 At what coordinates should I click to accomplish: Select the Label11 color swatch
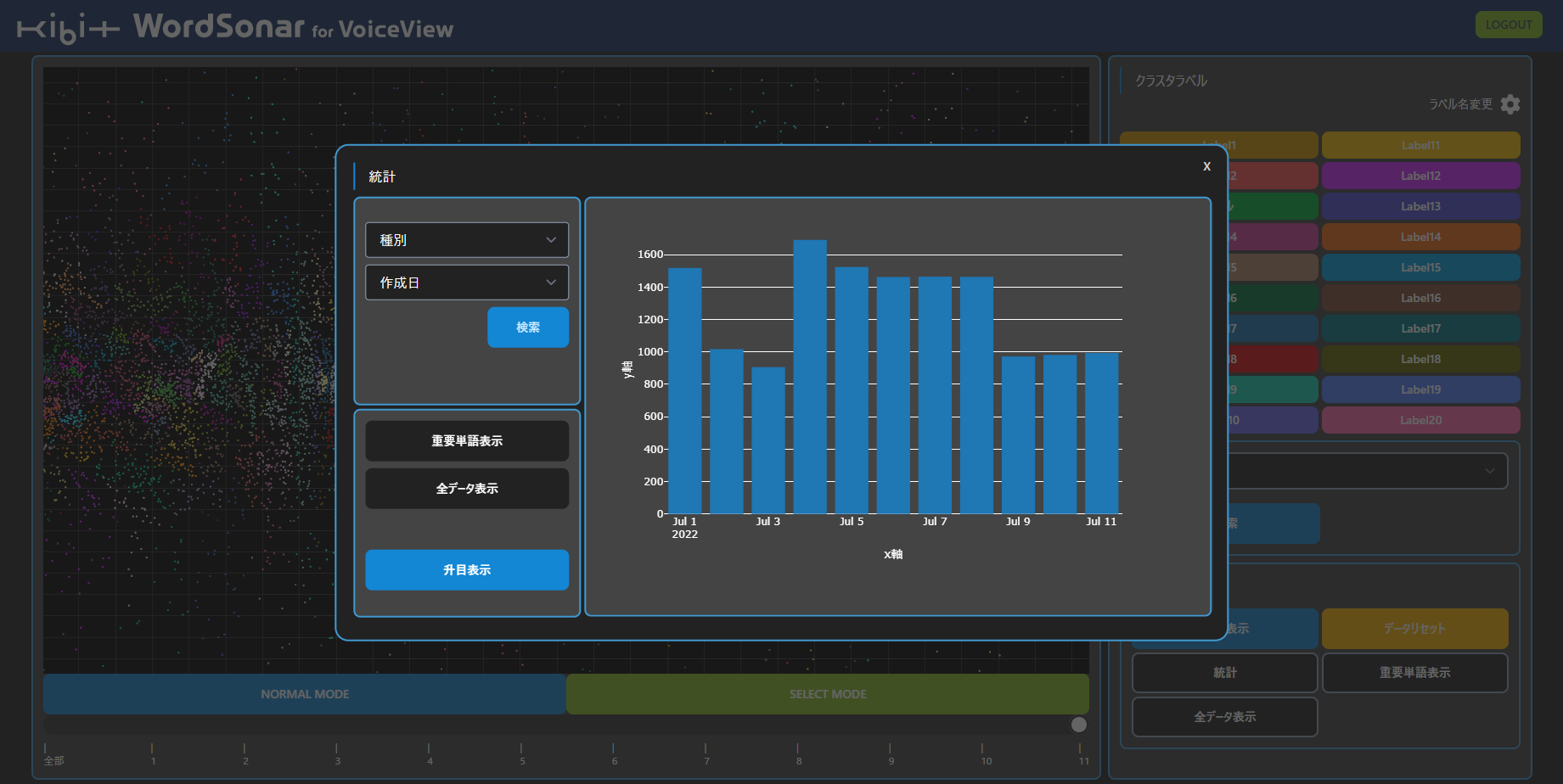(x=1420, y=145)
